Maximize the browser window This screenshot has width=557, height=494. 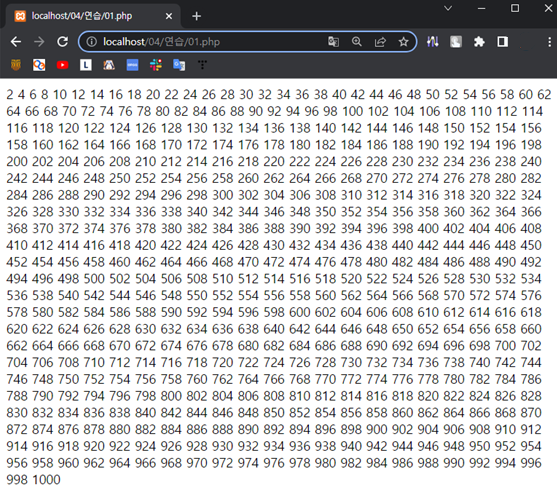515,8
